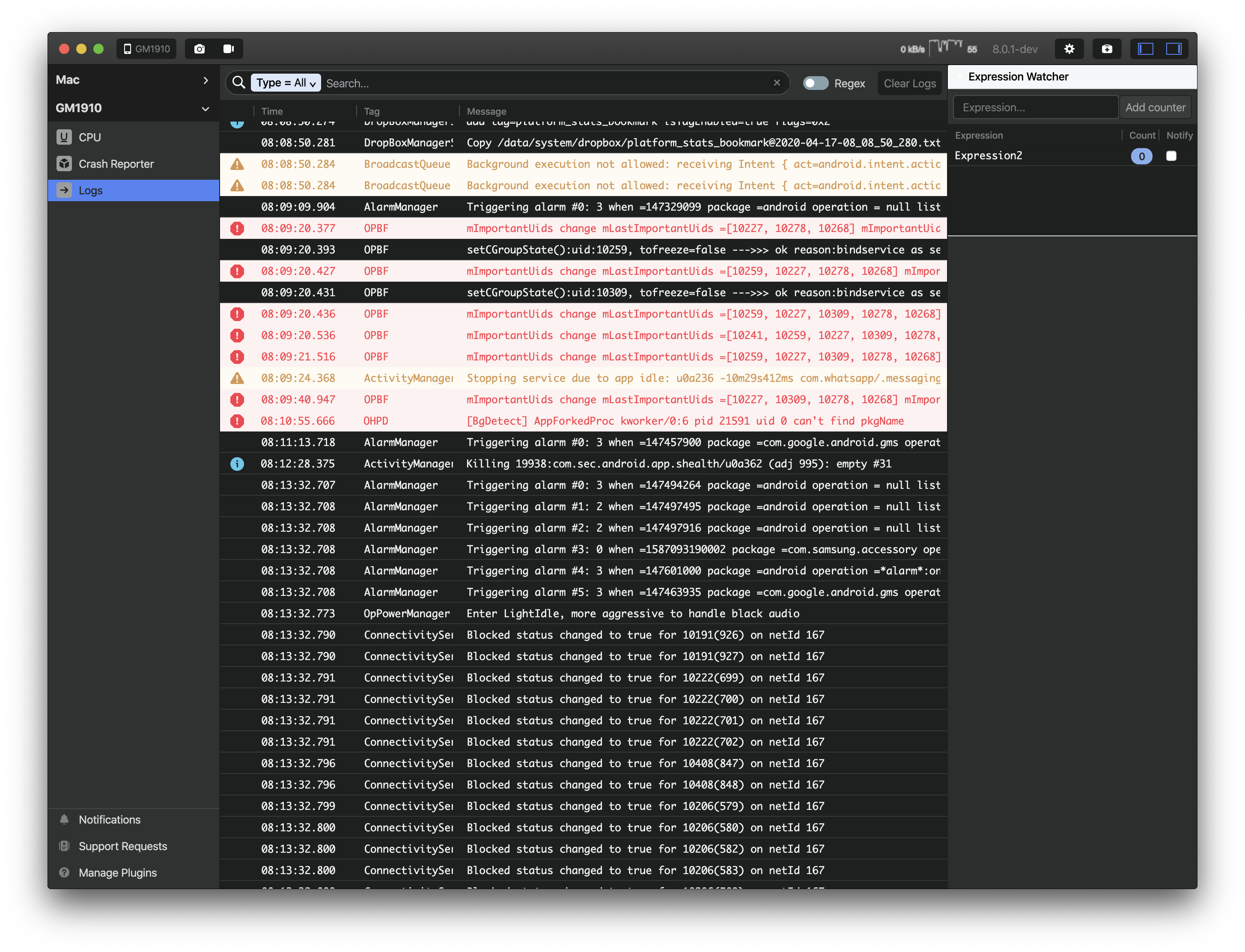Click the Add counter button
1245x952 pixels.
[1155, 107]
